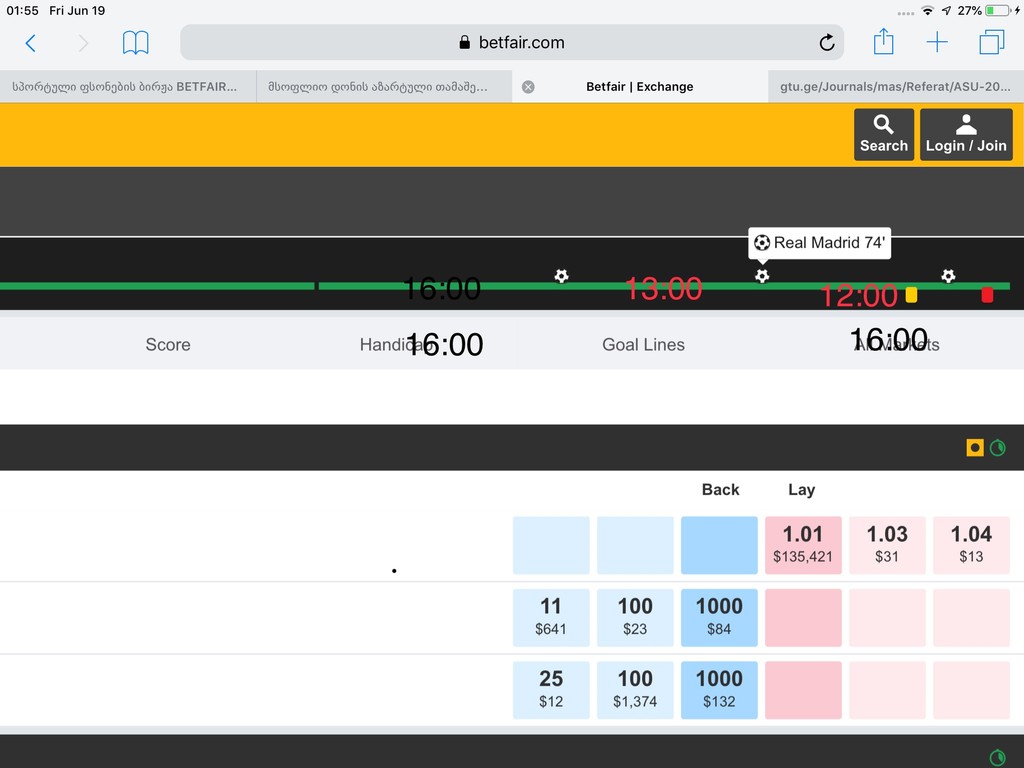1024x768 pixels.
Task: Select lay price 1.03 $31
Action: click(887, 545)
